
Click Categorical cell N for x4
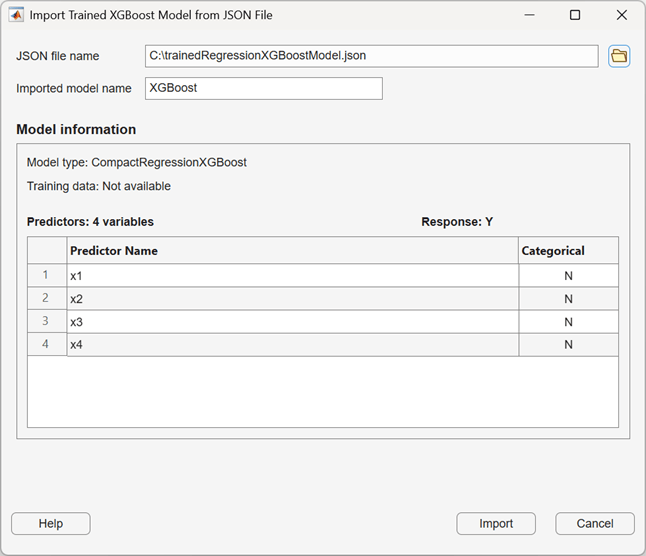point(569,345)
